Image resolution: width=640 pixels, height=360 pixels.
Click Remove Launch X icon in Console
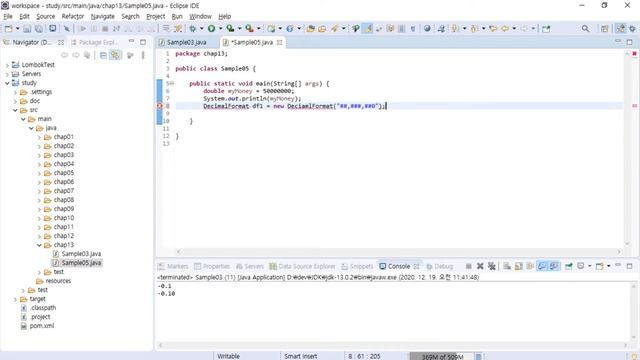480,266
